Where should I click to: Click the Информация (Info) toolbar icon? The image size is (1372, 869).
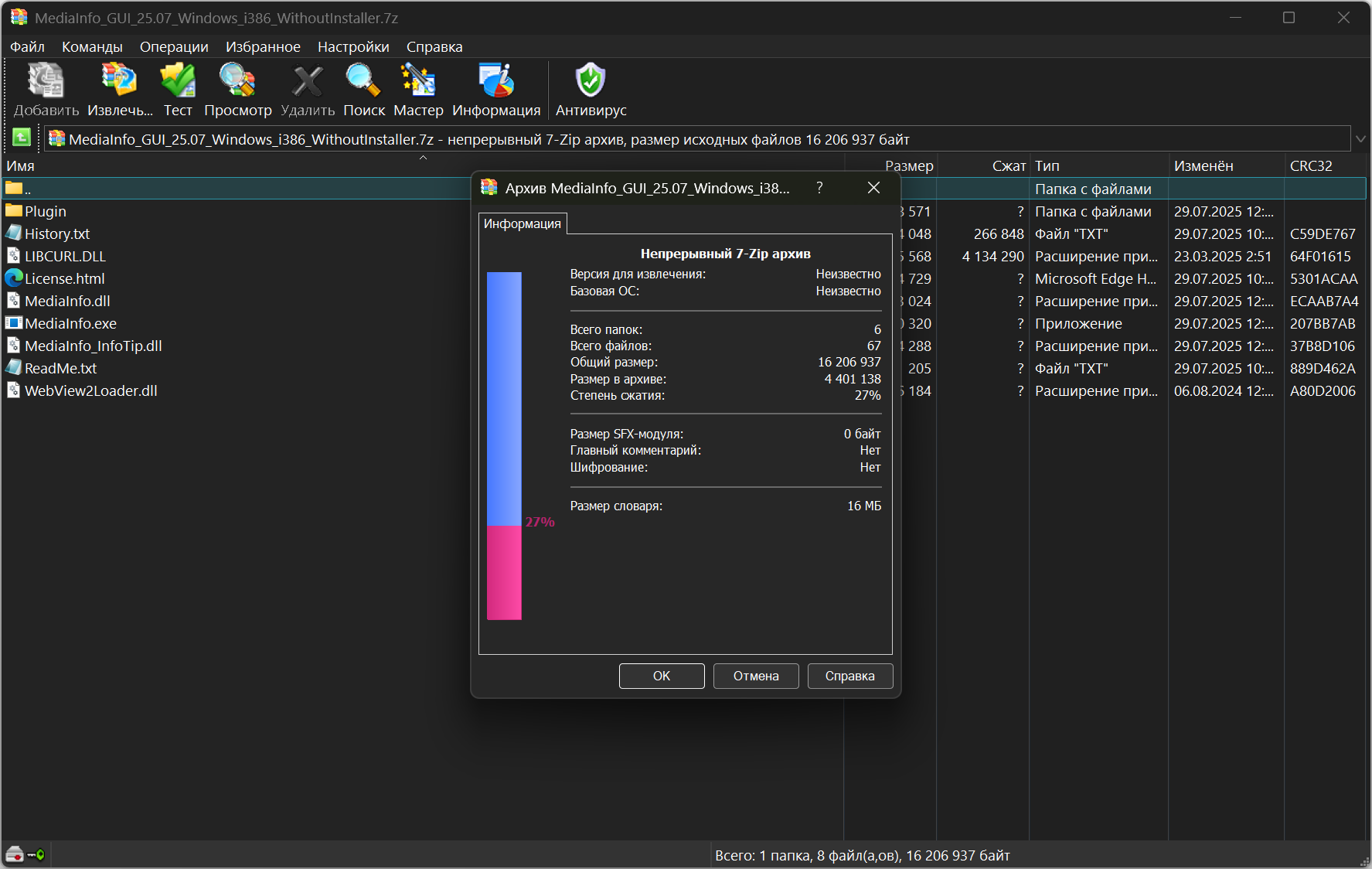pos(496,80)
